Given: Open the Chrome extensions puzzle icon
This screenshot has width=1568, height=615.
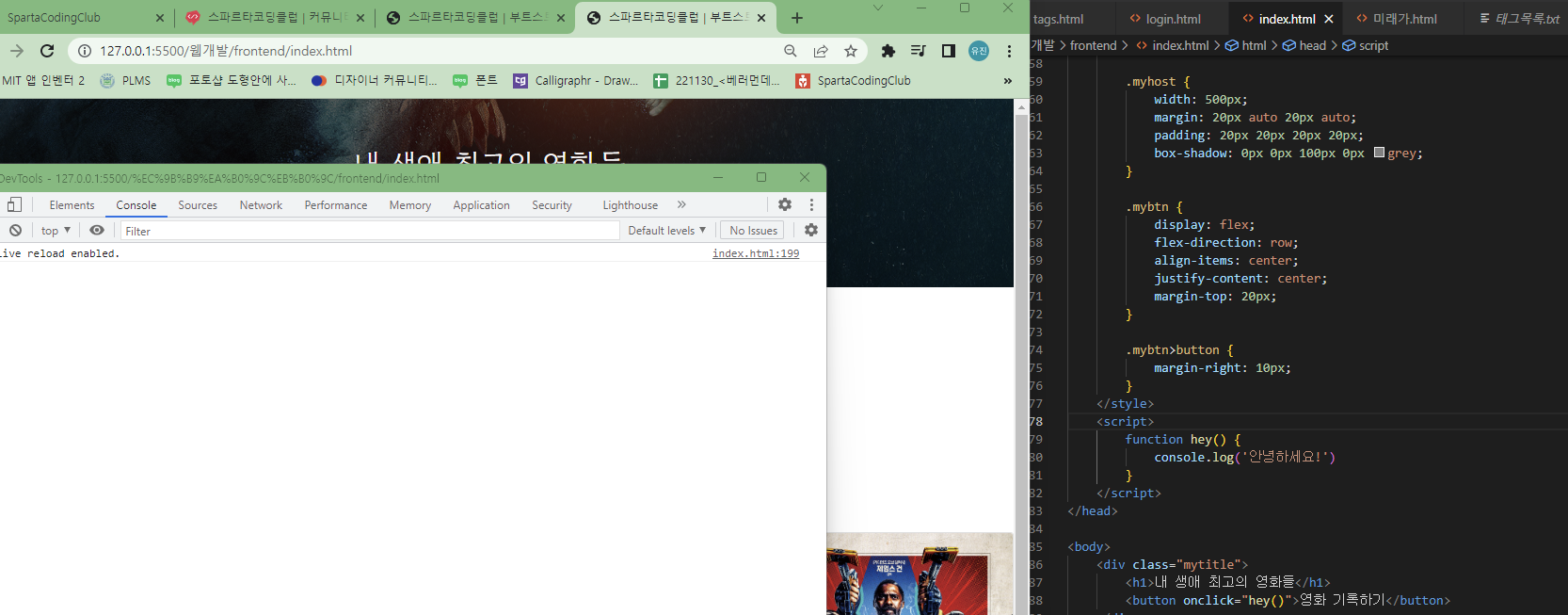Looking at the screenshot, I should (888, 51).
